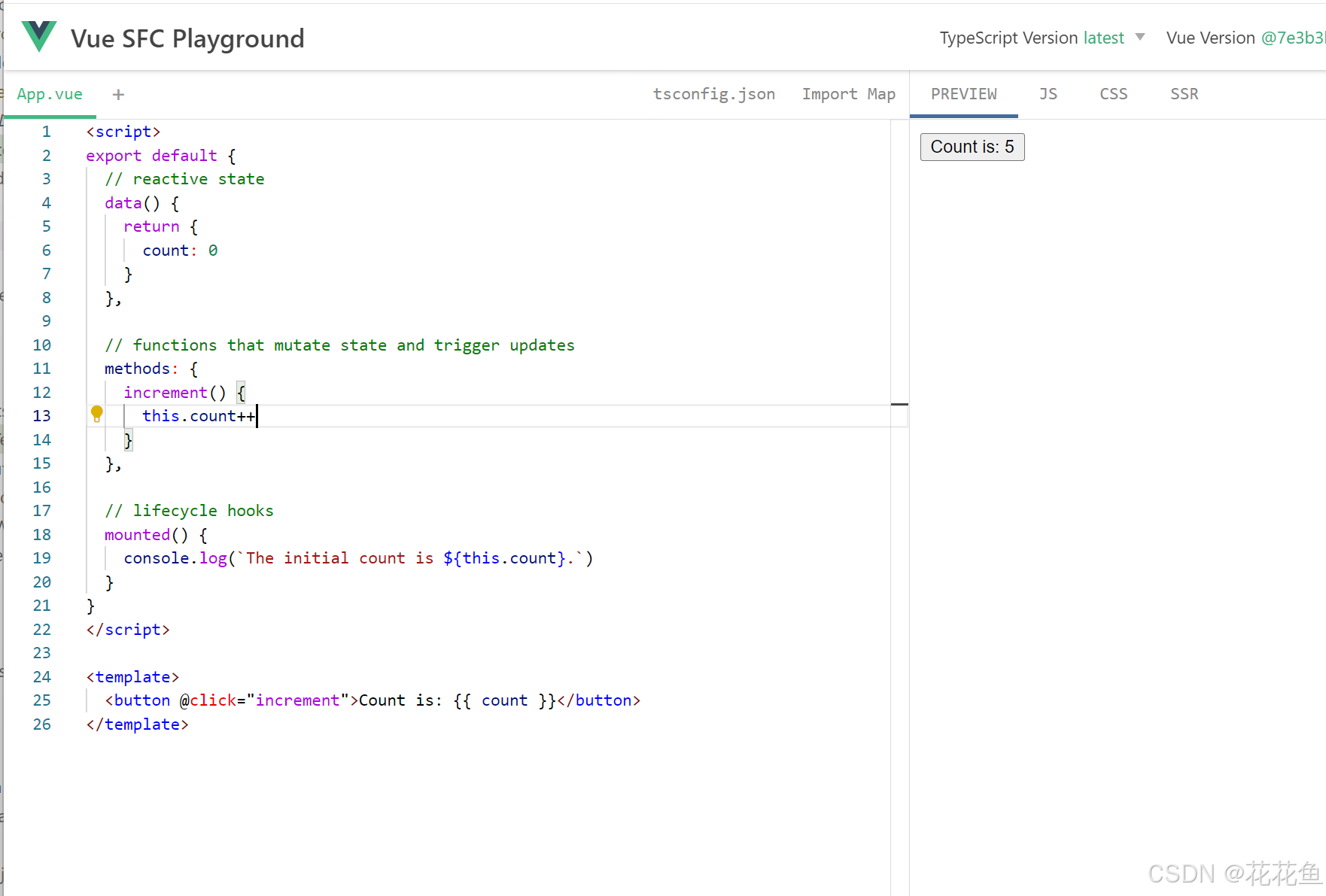Click the editor overview ruler cursor marker

click(x=899, y=405)
